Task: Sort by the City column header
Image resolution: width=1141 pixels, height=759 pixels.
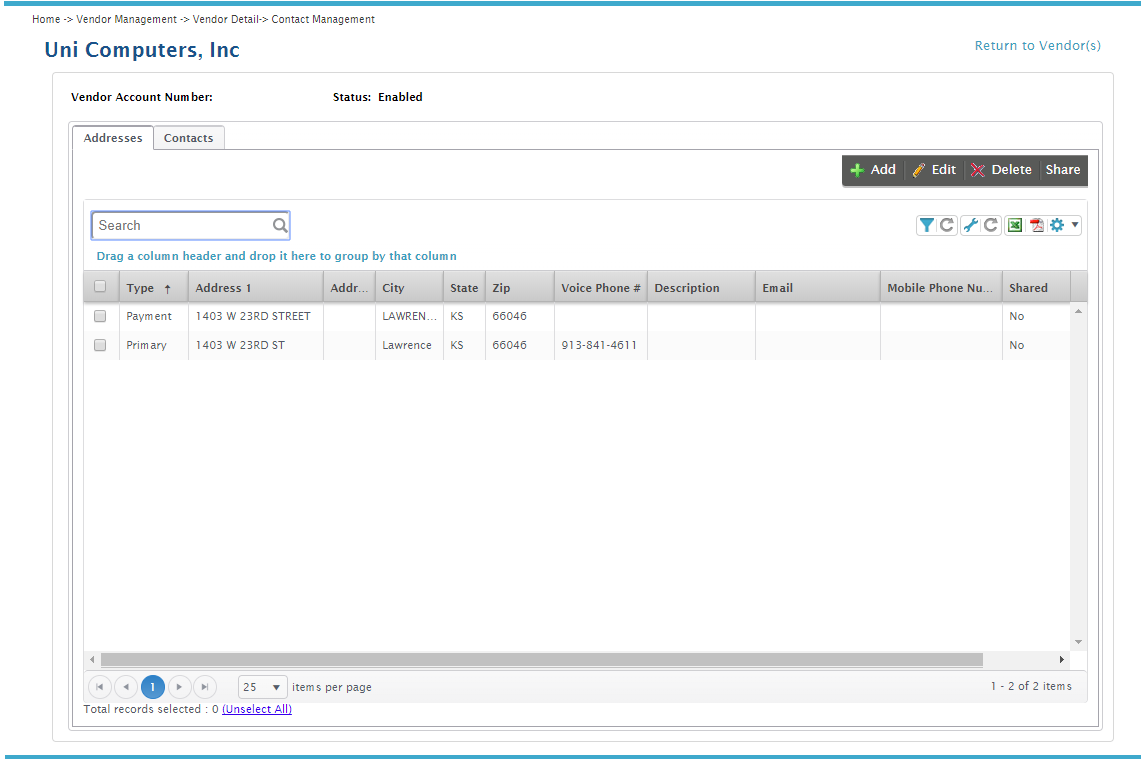Action: [x=409, y=287]
